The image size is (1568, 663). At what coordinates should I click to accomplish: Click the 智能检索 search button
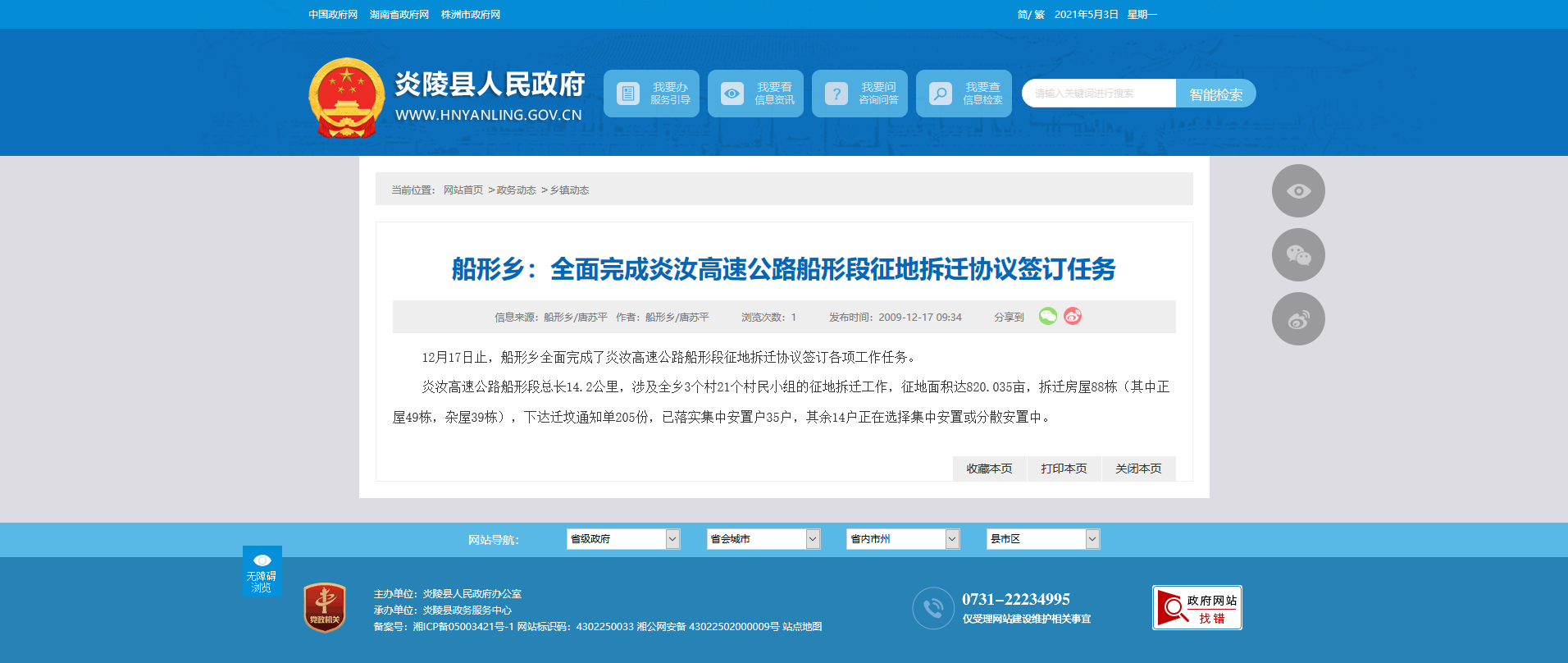pos(1215,94)
